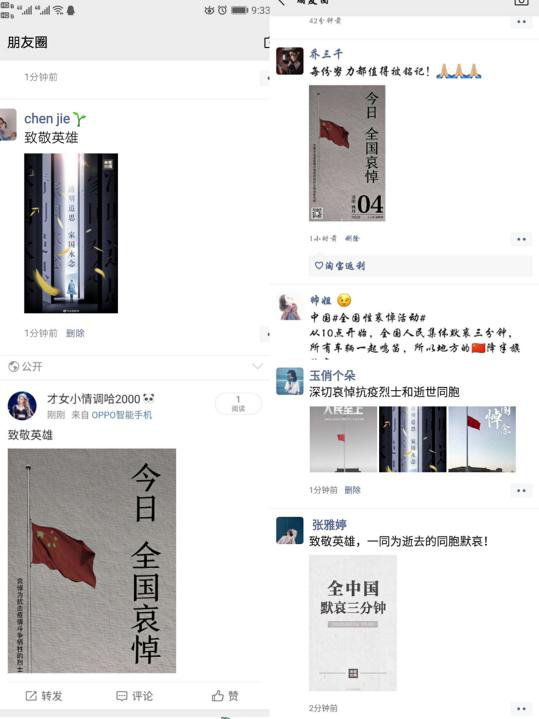This screenshot has height=719, width=539.
Task: Open 才女小情调哈2000 avatar
Action: click(22, 406)
